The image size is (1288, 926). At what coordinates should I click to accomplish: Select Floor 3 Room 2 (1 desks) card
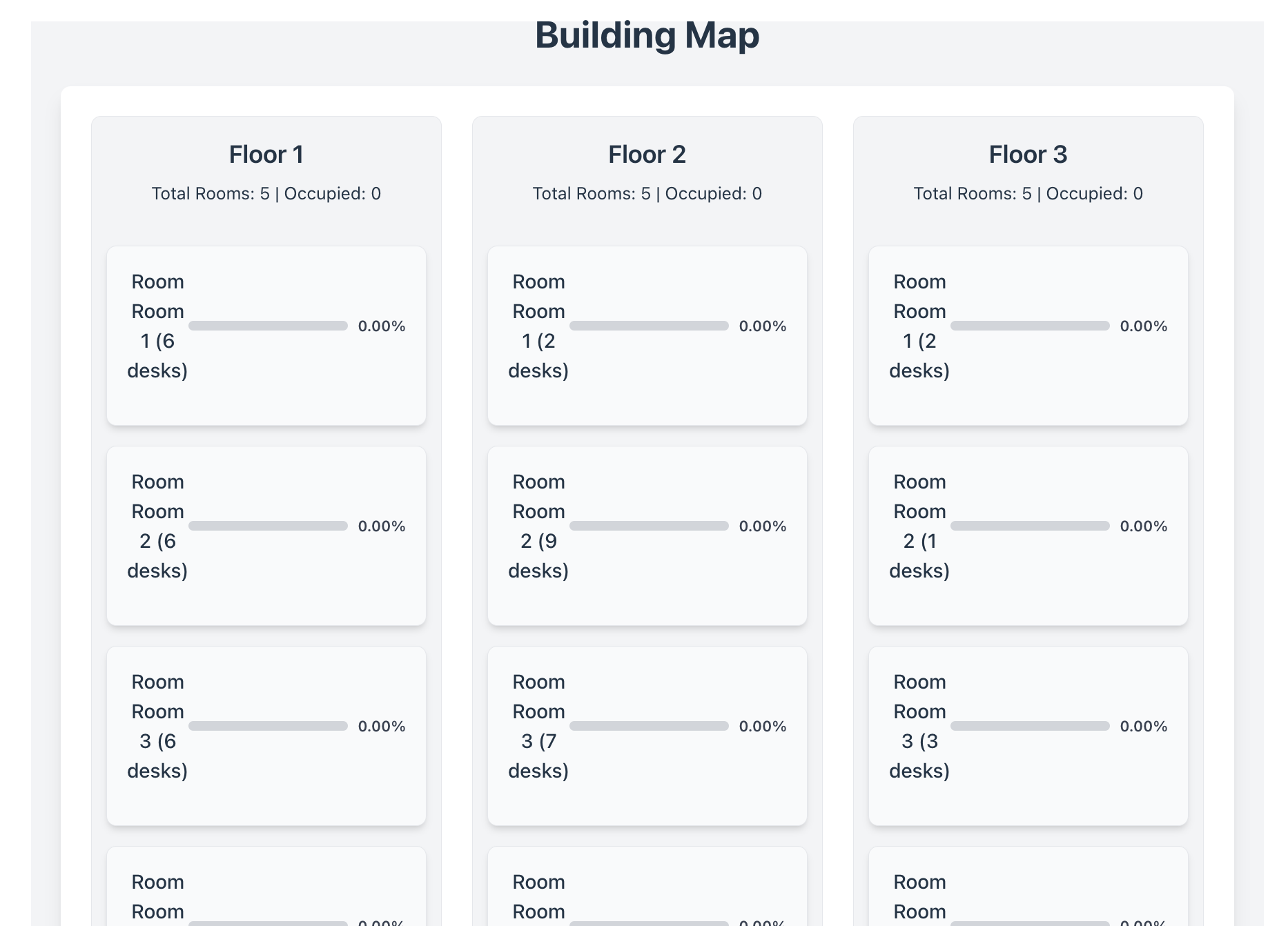click(1028, 536)
